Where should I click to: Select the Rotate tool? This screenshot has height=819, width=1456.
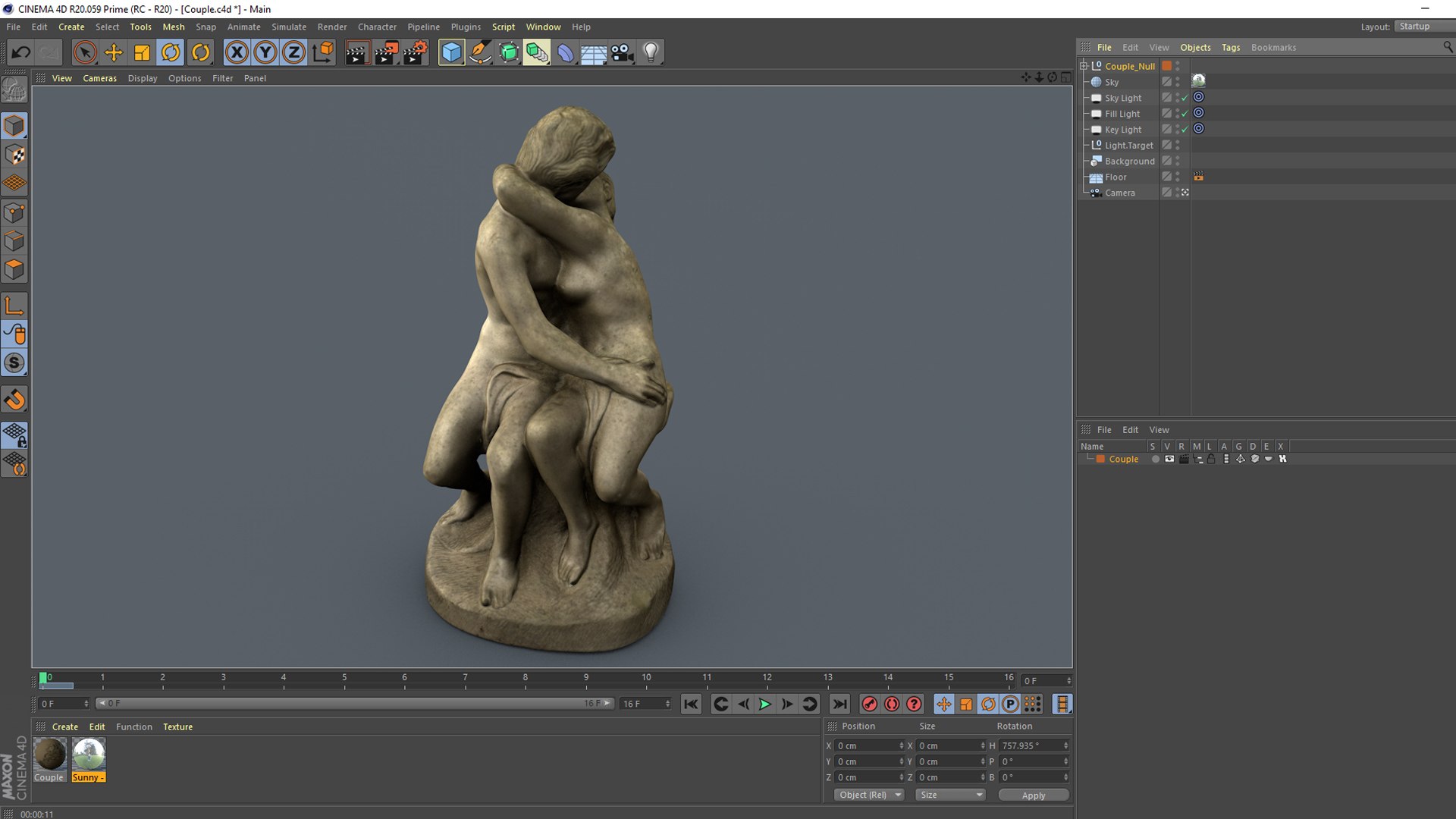click(x=171, y=52)
